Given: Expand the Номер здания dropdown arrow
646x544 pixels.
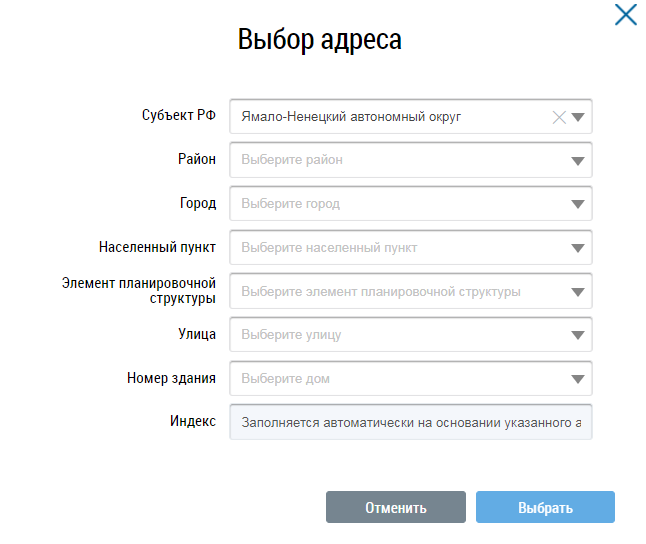Looking at the screenshot, I should [x=578, y=379].
